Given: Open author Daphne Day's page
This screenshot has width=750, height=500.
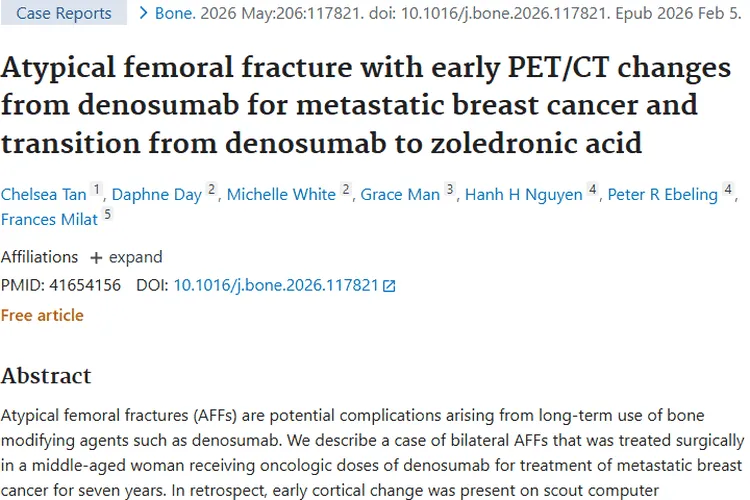Looking at the screenshot, I should (x=158, y=194).
